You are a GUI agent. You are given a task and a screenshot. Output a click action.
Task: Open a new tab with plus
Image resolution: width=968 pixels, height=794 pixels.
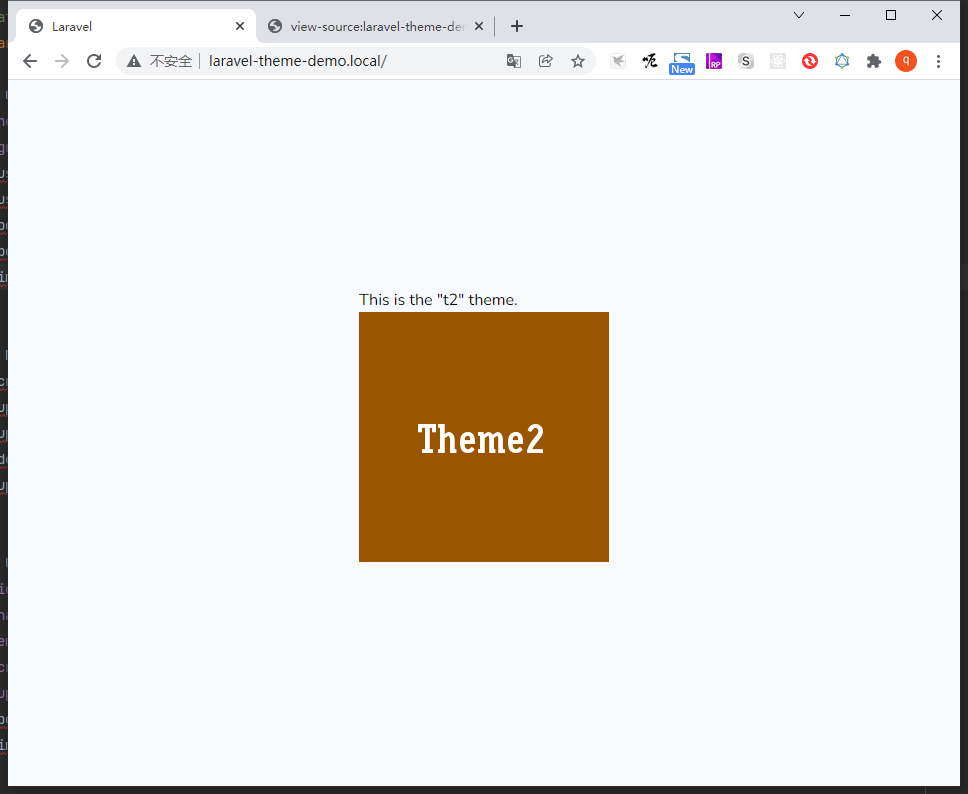click(517, 27)
